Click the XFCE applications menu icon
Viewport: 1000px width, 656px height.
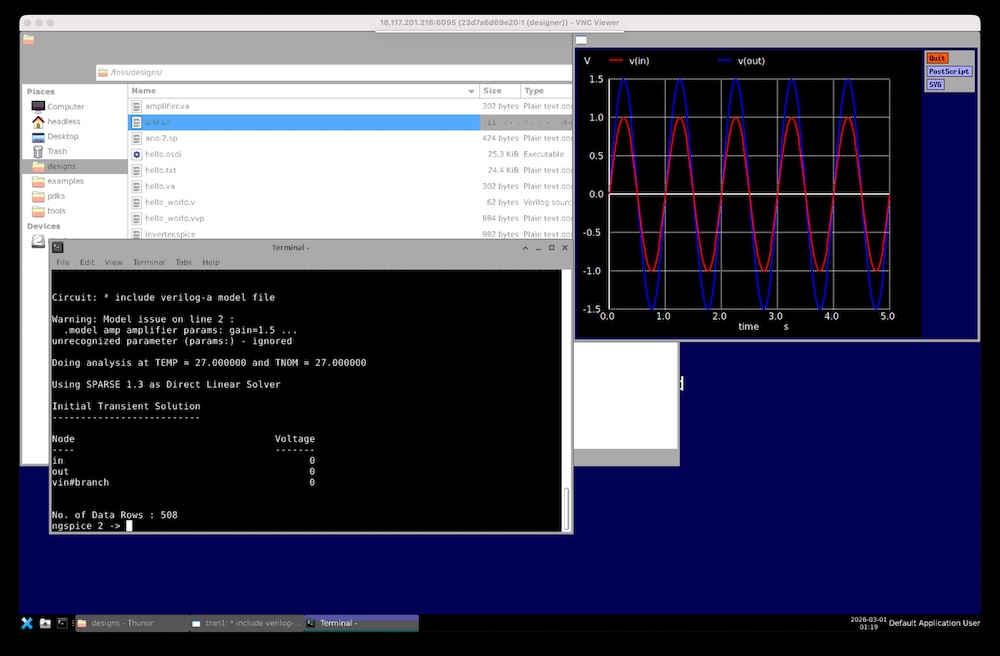[x=27, y=623]
